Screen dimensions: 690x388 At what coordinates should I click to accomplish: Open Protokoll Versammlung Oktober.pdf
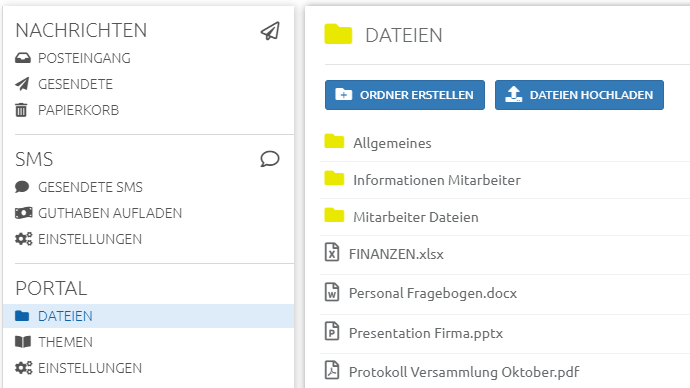[464, 372]
